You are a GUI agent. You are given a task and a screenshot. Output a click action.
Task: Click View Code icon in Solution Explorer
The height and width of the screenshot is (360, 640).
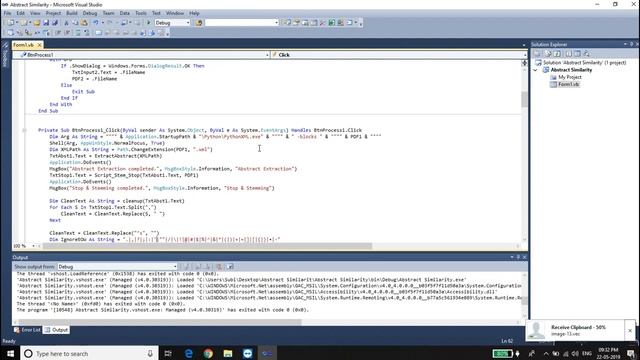click(x=568, y=53)
